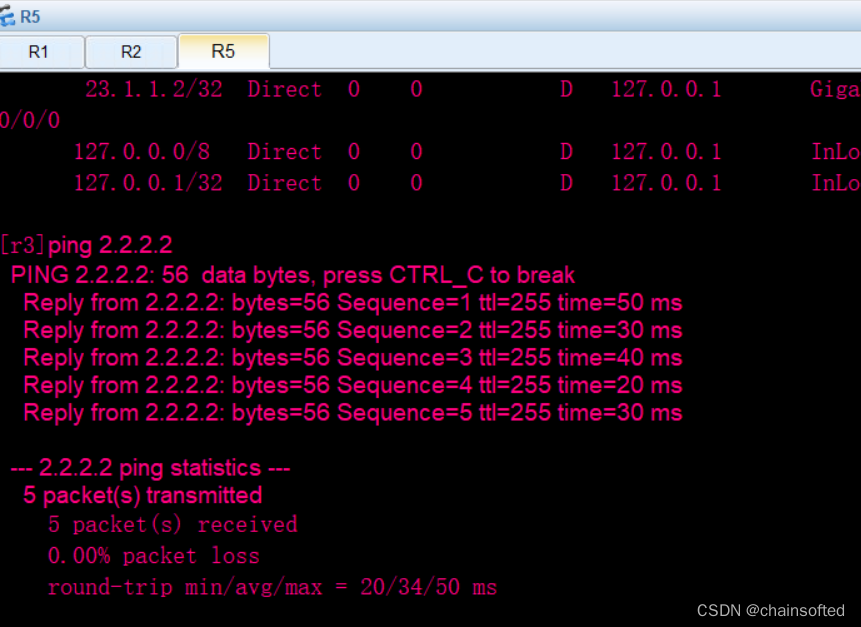Image resolution: width=861 pixels, height=627 pixels.
Task: Click the ping 2.2.2.2 command text
Action: click(110, 245)
